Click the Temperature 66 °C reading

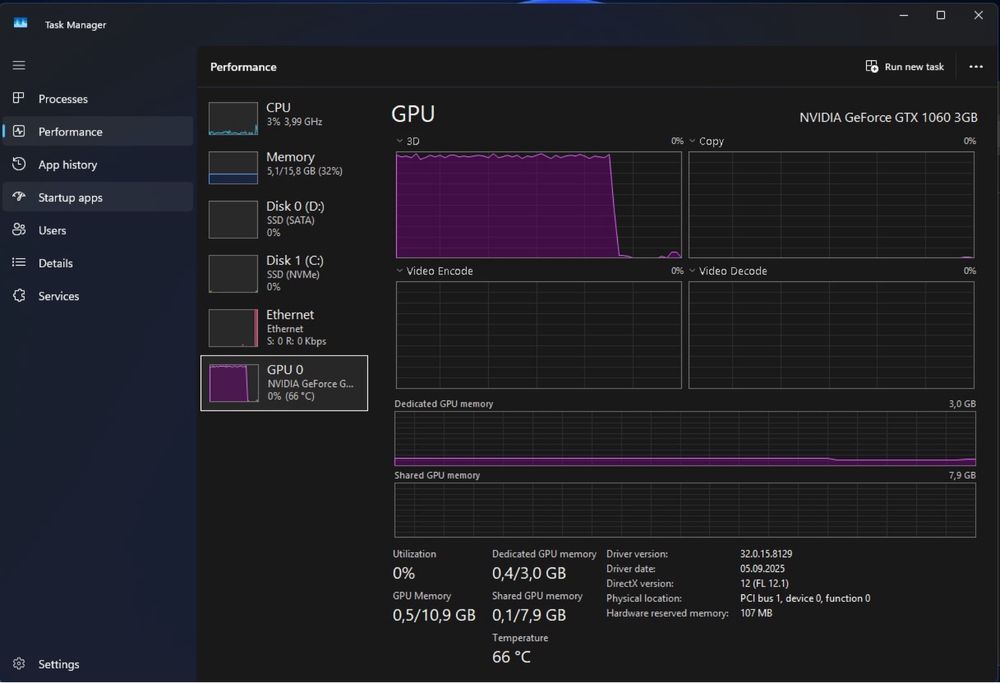click(x=511, y=656)
